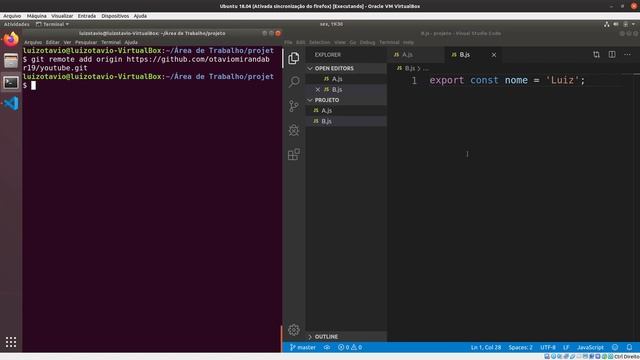Viewport: 640px width, 360px height.
Task: Select B.js in PROJETO folder
Action: click(x=346, y=121)
